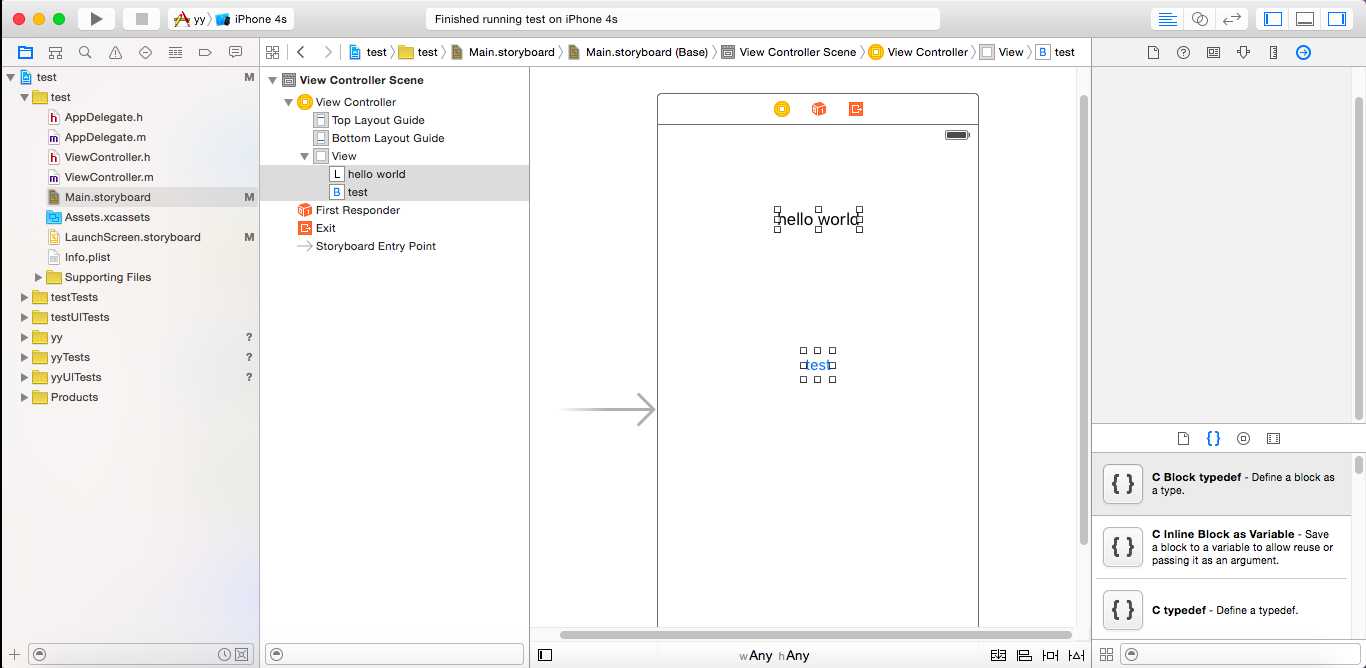Select LaunchScreen.storyboard file

pyautogui.click(x=133, y=237)
